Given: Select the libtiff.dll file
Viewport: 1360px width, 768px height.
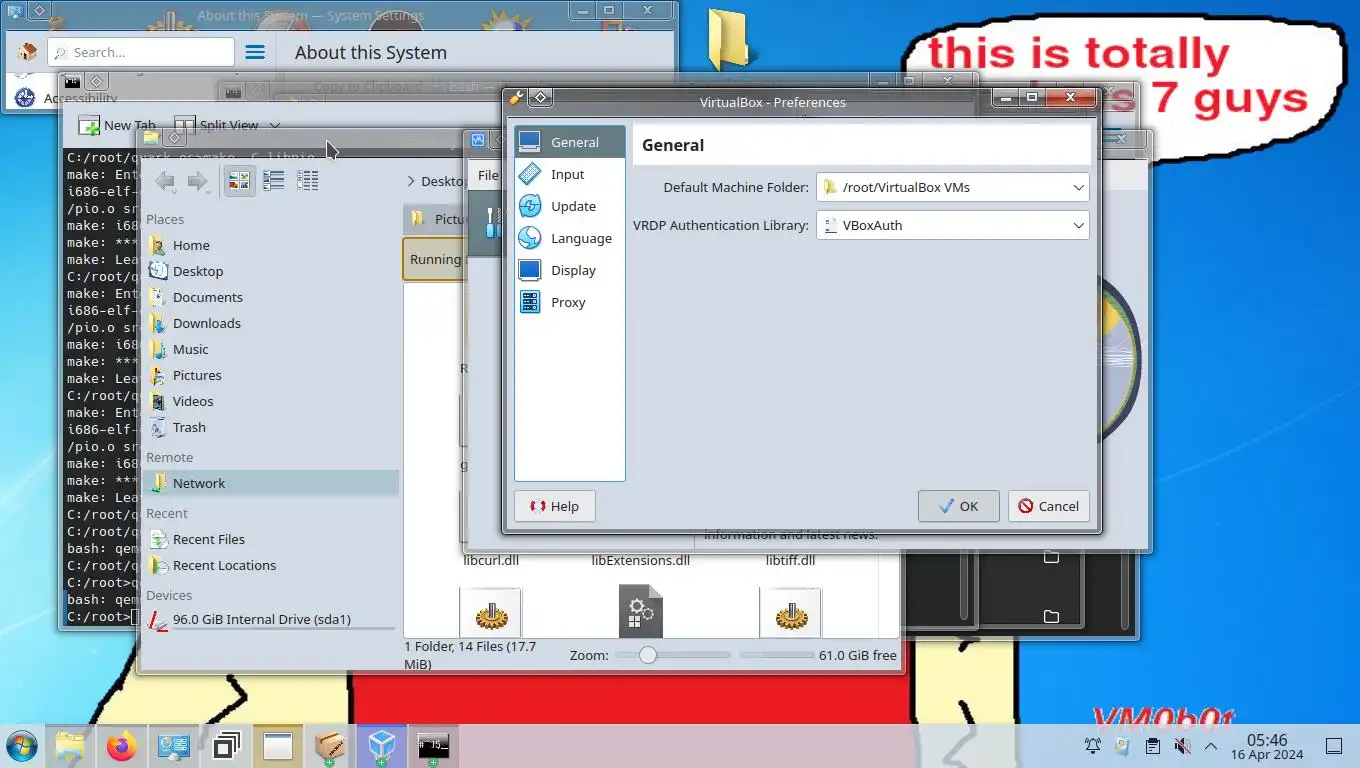Looking at the screenshot, I should click(791, 560).
